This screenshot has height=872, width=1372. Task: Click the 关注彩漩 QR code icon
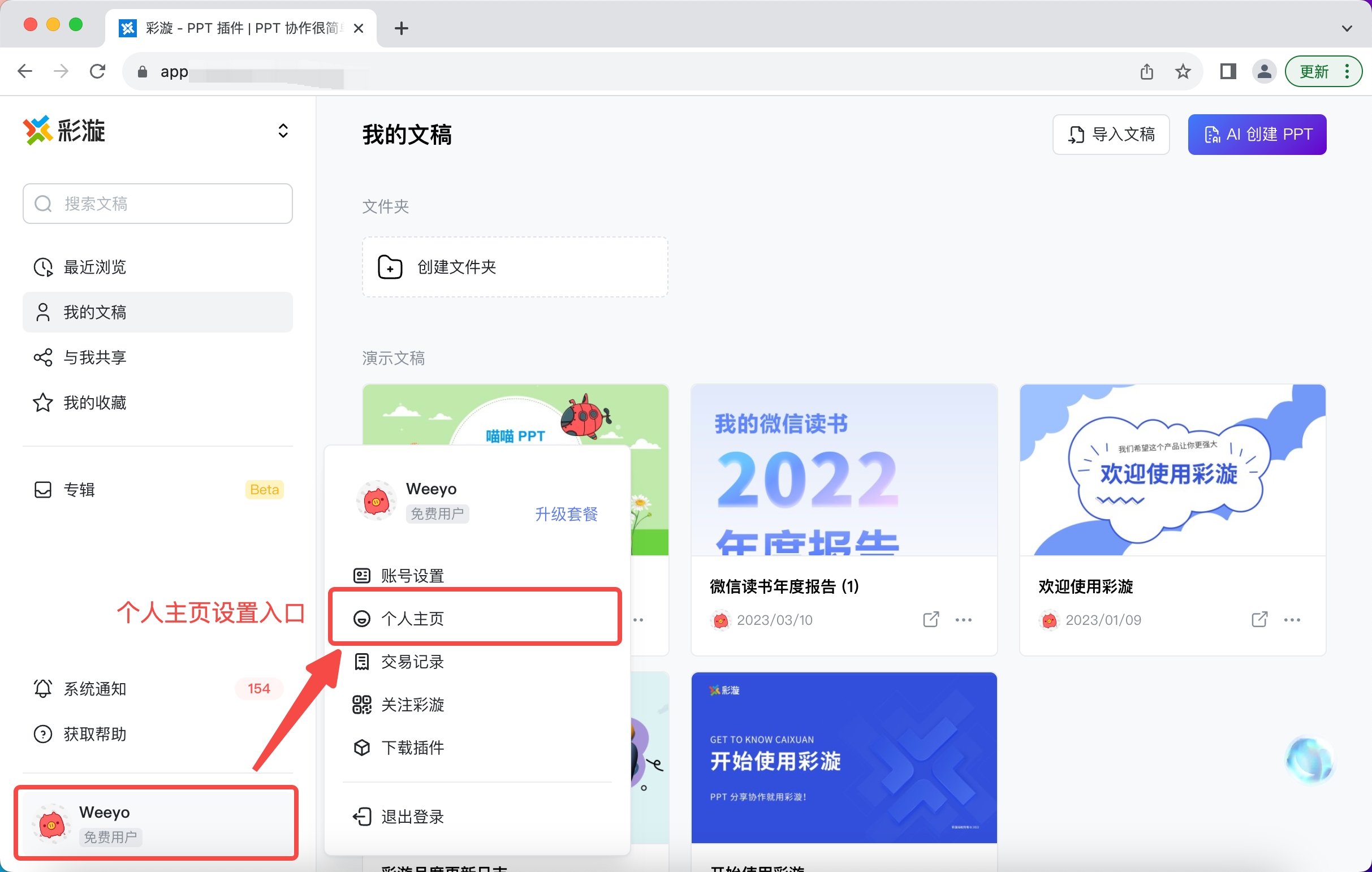pos(362,705)
